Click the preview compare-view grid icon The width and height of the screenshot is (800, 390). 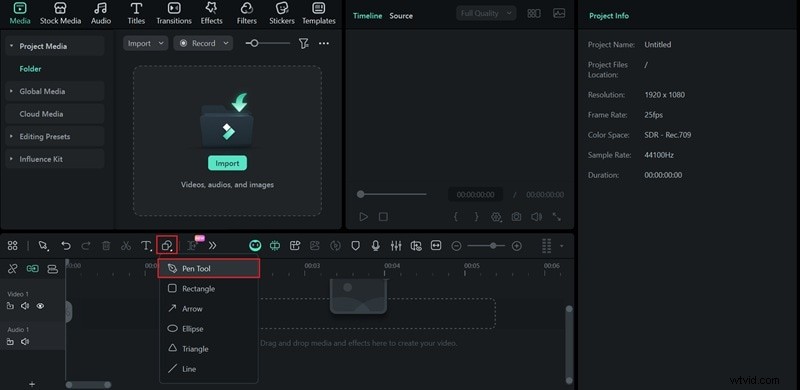534,14
